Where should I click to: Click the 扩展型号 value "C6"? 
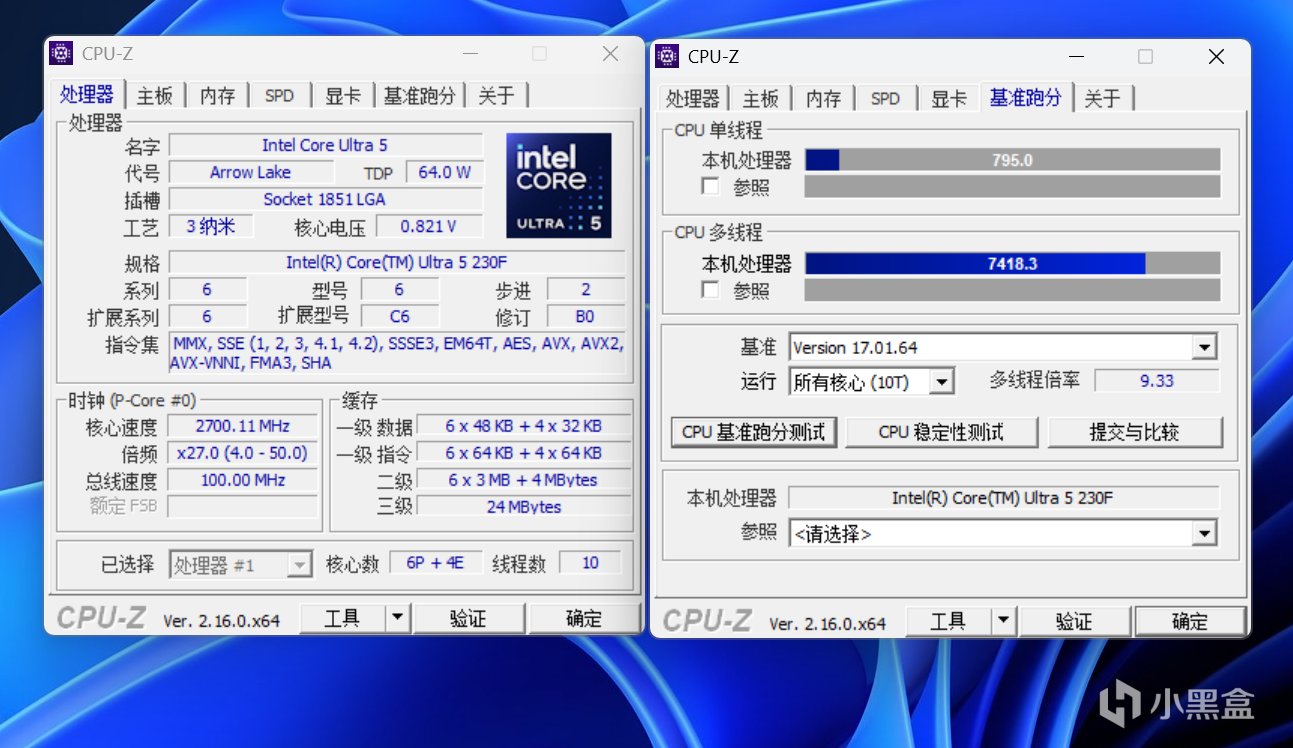click(400, 316)
